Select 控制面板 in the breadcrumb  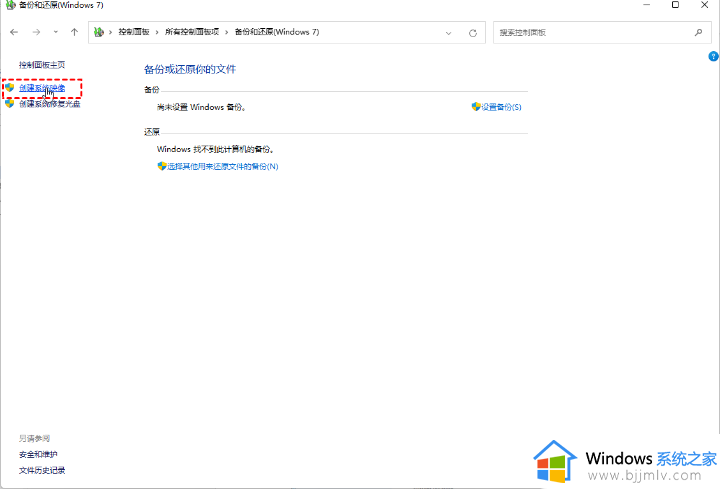134,32
